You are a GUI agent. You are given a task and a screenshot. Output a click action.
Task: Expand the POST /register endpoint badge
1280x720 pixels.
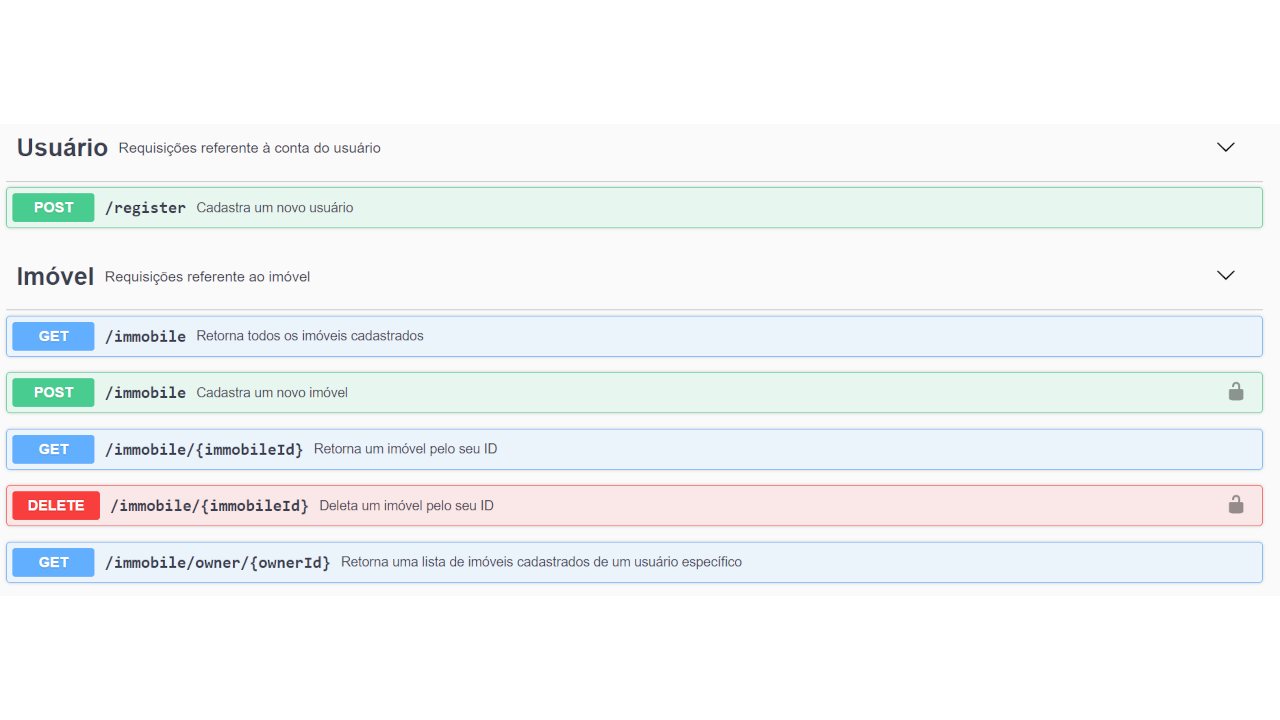(53, 208)
